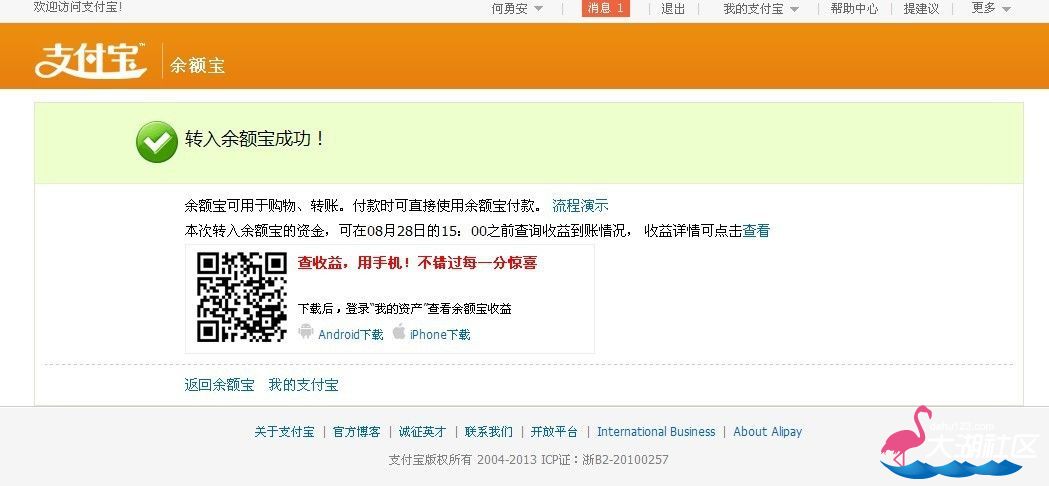
Task: Click 返回余额宝 link
Action: [219, 385]
